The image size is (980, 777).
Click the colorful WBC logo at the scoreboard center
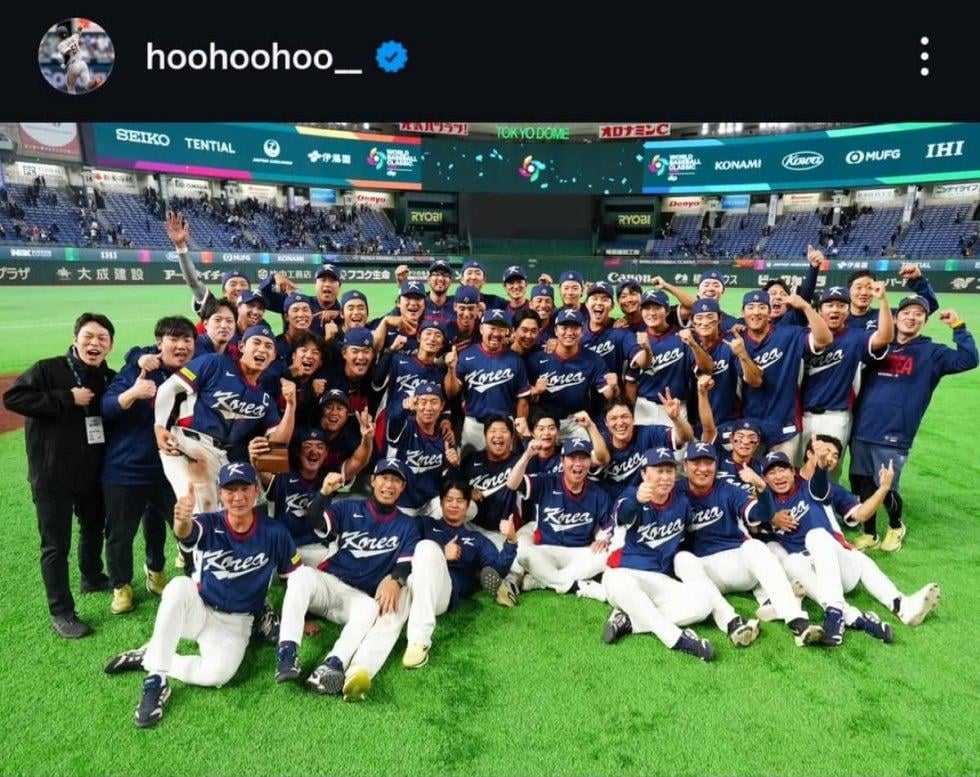point(532,169)
